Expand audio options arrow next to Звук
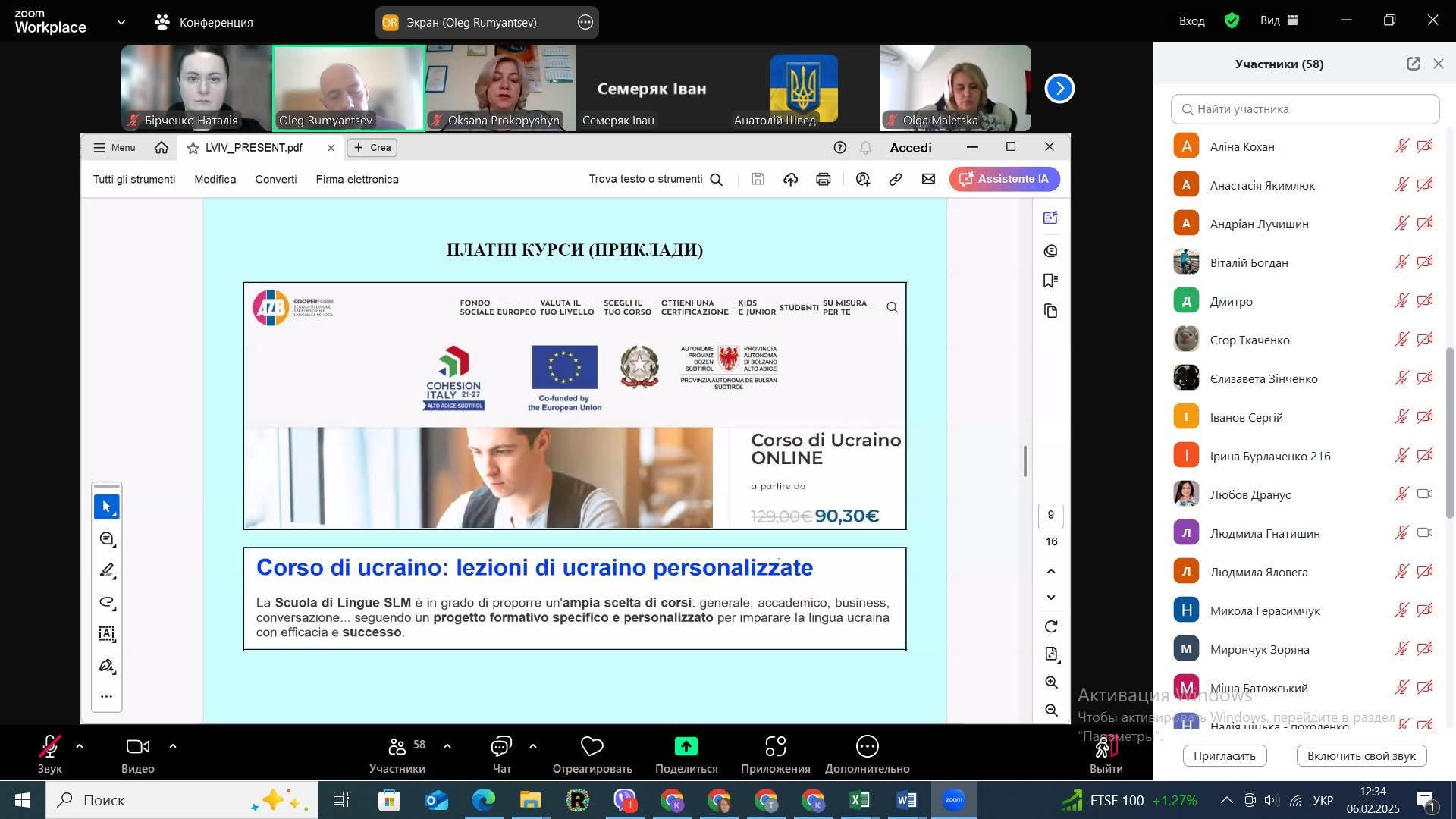The width and height of the screenshot is (1456, 819). (80, 747)
